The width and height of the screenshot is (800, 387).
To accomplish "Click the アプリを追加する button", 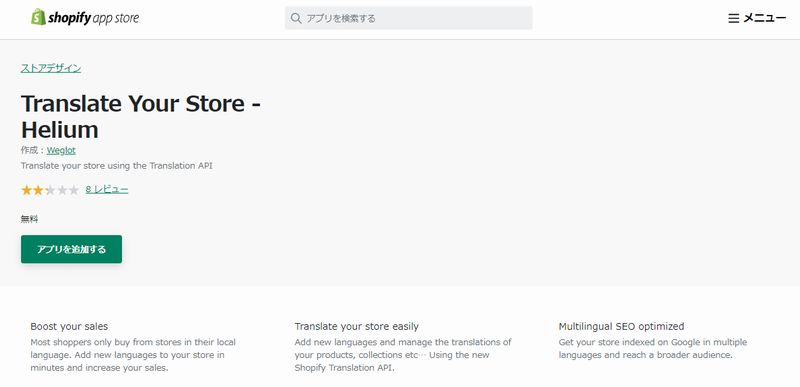I will pyautogui.click(x=71, y=249).
